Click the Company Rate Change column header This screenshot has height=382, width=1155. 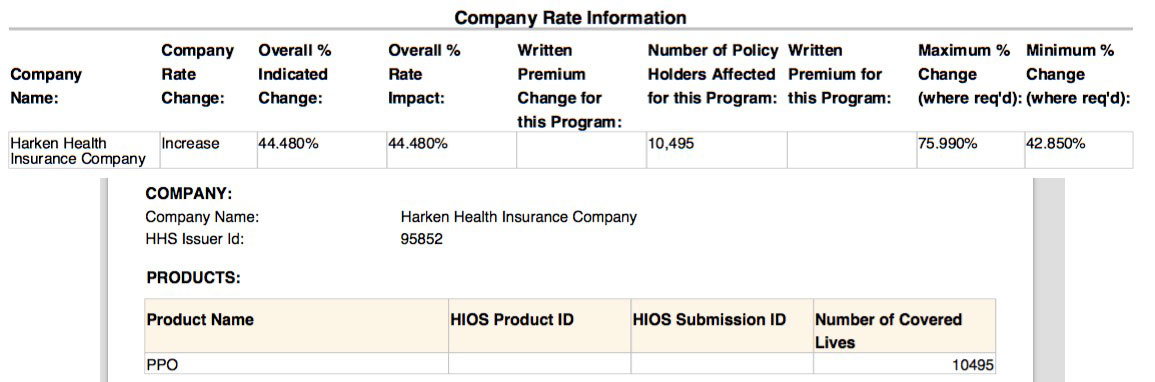tap(197, 74)
